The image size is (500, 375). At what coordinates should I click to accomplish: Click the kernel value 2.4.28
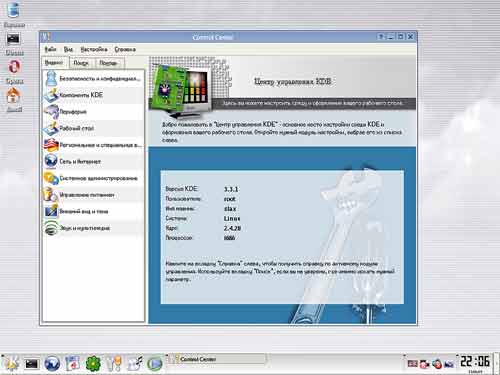[x=232, y=228]
